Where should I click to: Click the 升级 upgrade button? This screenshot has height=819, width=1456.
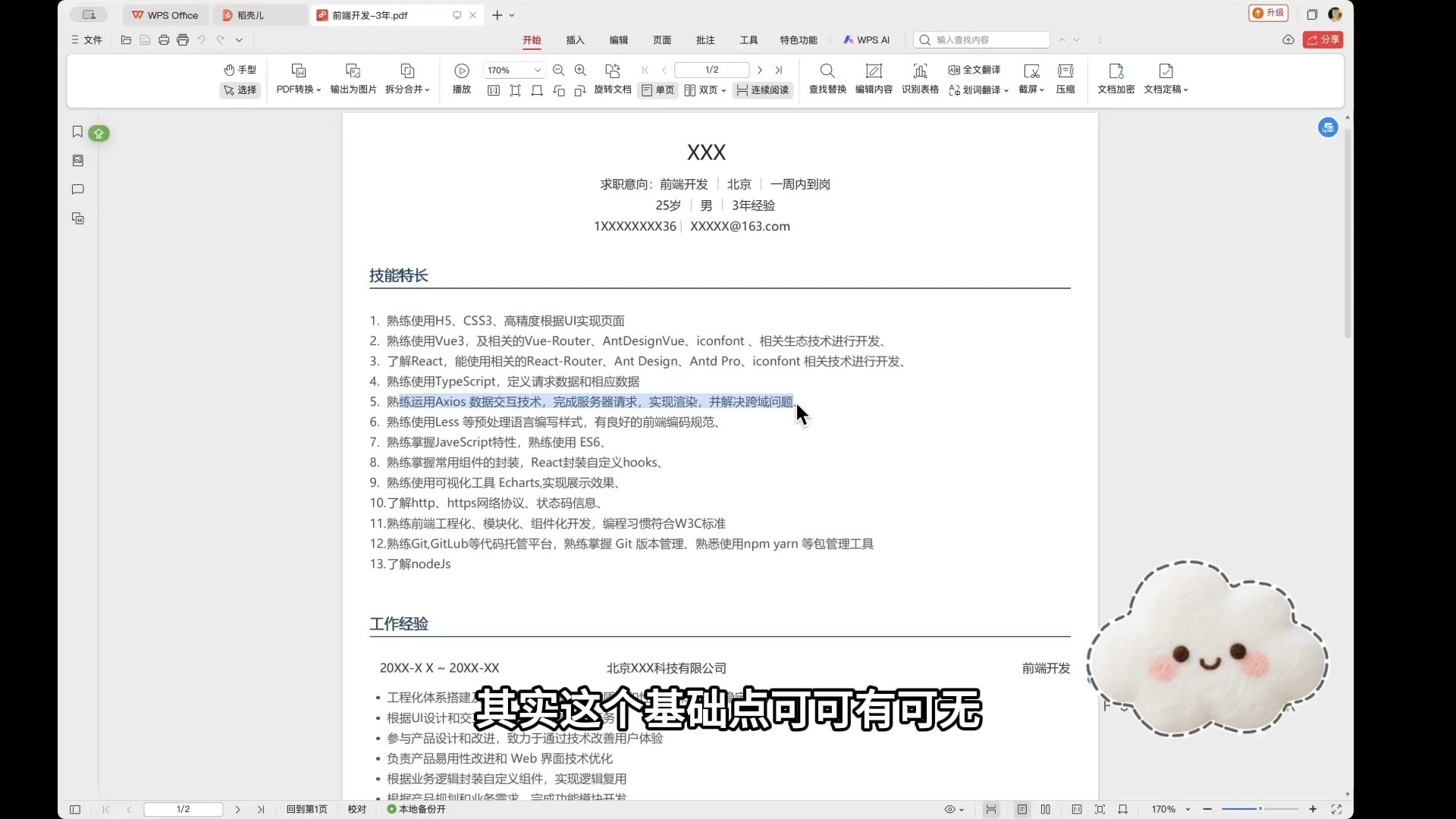click(x=1269, y=13)
